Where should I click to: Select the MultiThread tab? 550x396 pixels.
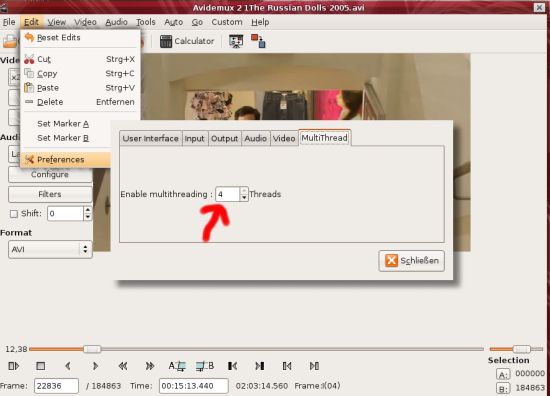click(324, 137)
